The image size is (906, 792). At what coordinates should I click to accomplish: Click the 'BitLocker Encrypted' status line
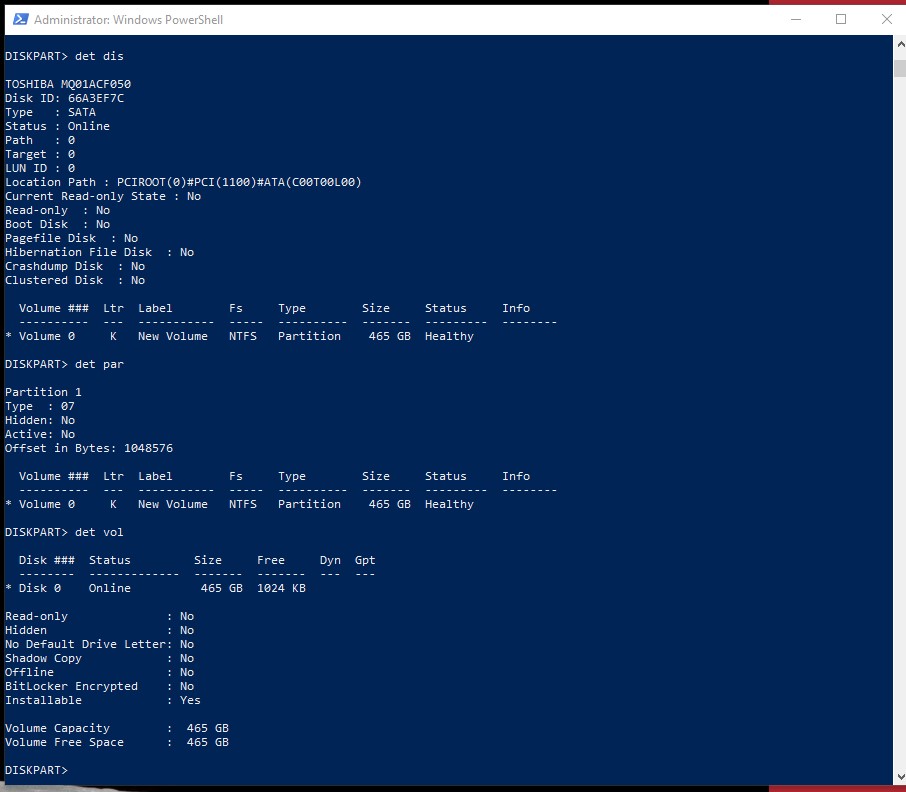[100, 686]
